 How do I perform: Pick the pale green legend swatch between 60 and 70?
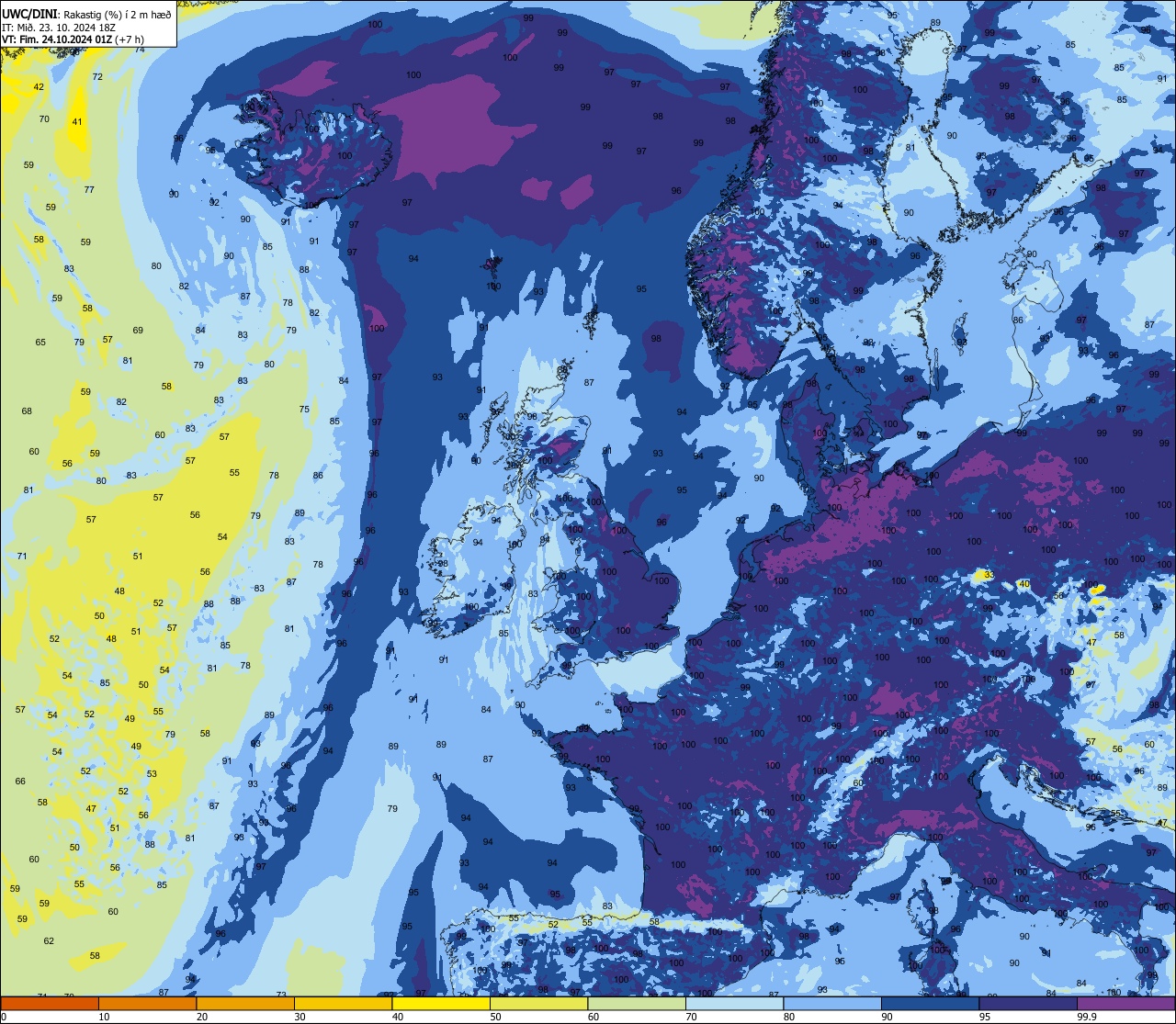click(x=637, y=1003)
